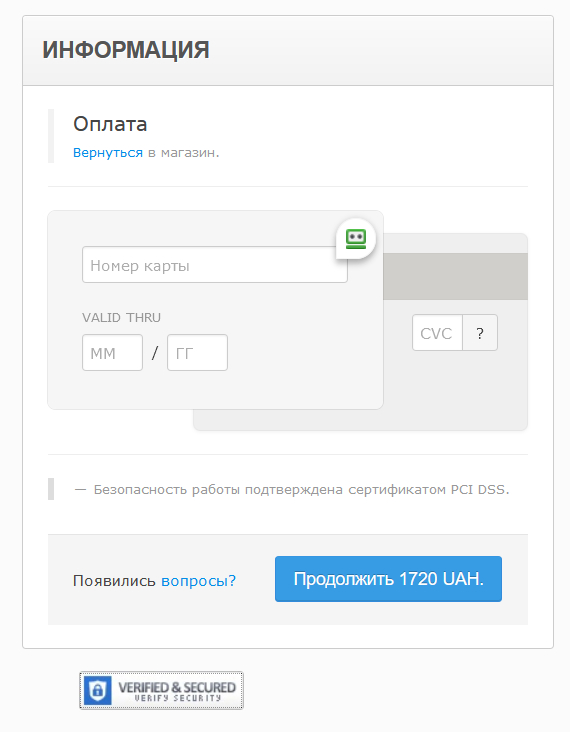Click the Появились text label
This screenshot has width=570, height=732.
114,581
